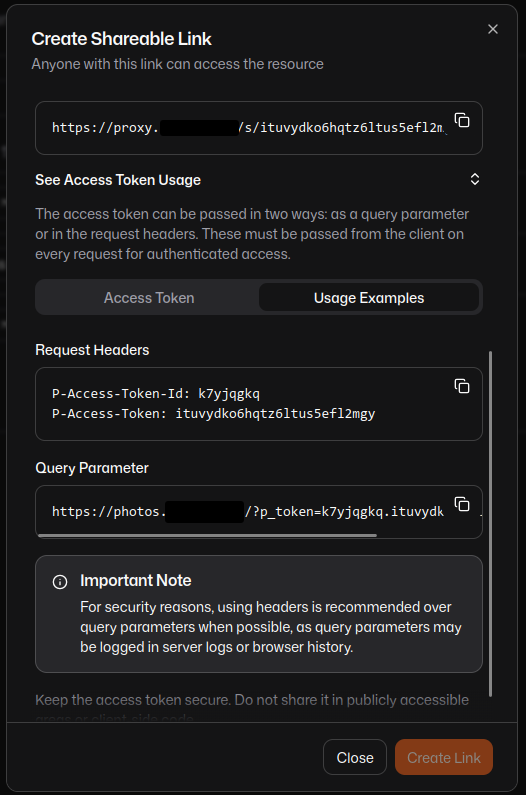This screenshot has width=526, height=795.
Task: Click the P-Access-Token-Id header line
Action: click(x=156, y=393)
